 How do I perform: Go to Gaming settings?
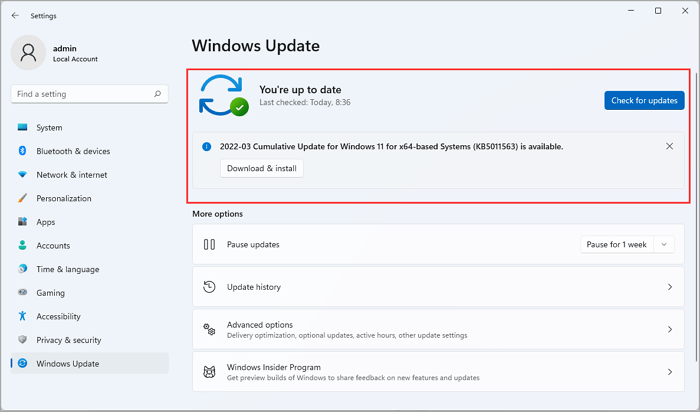(90, 293)
